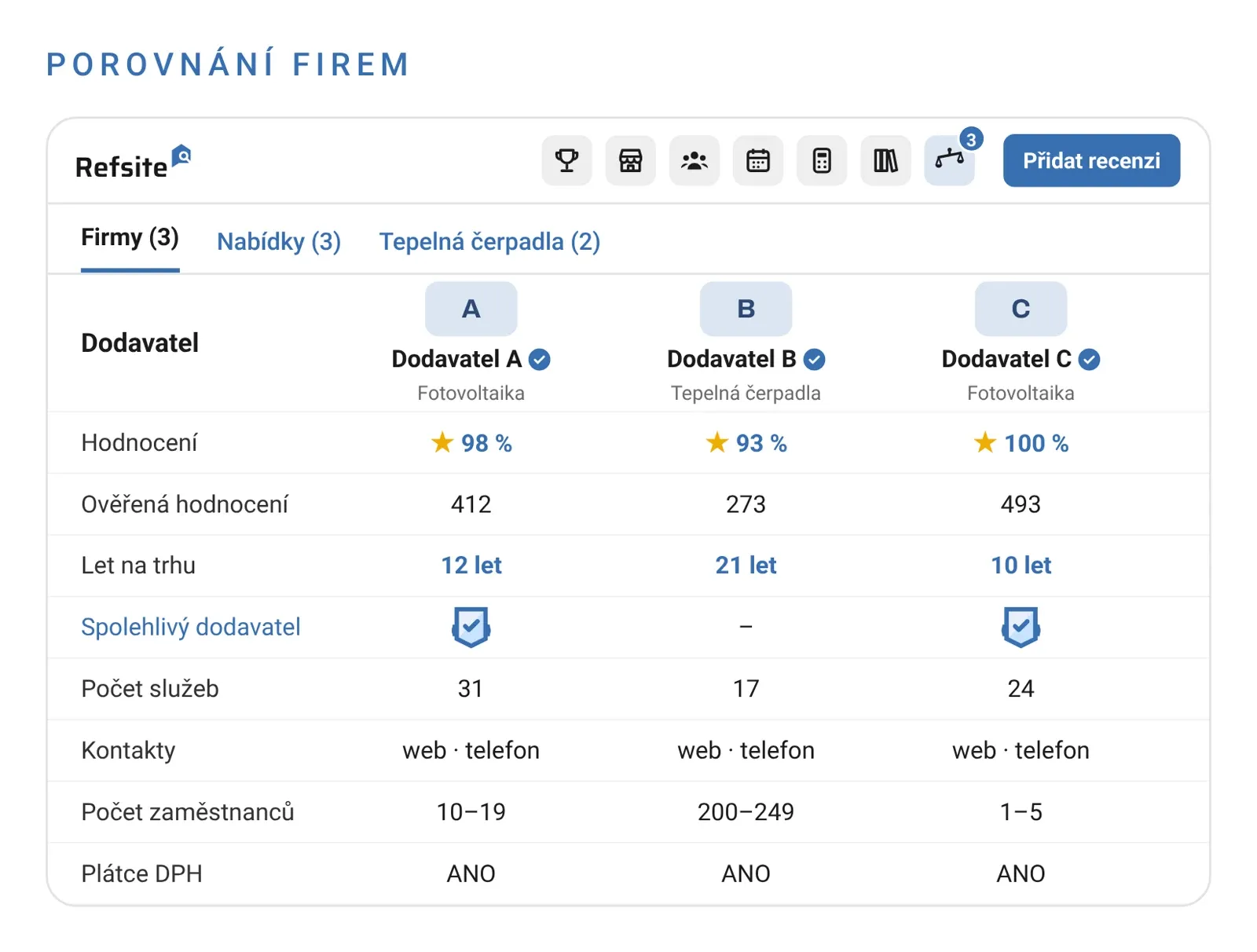This screenshot has height=952, width=1257.
Task: Open the comparison scales icon with badge
Action: click(x=949, y=160)
